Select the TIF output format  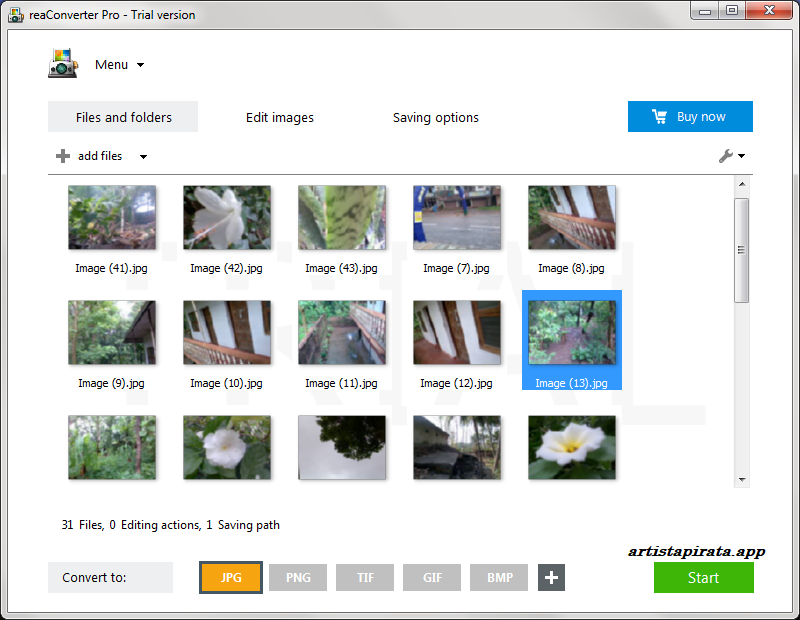(x=364, y=577)
